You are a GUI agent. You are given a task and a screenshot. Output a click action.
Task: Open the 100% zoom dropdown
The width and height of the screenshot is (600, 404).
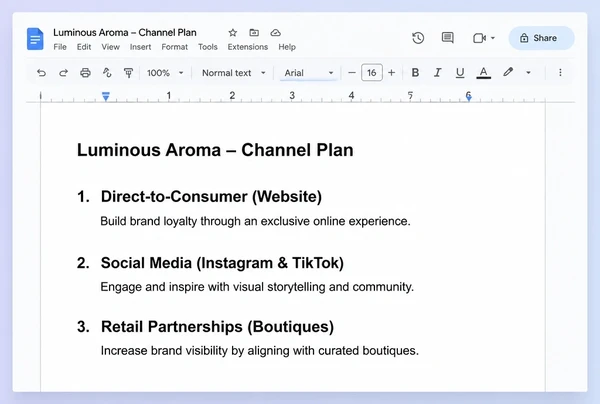[x=165, y=73]
